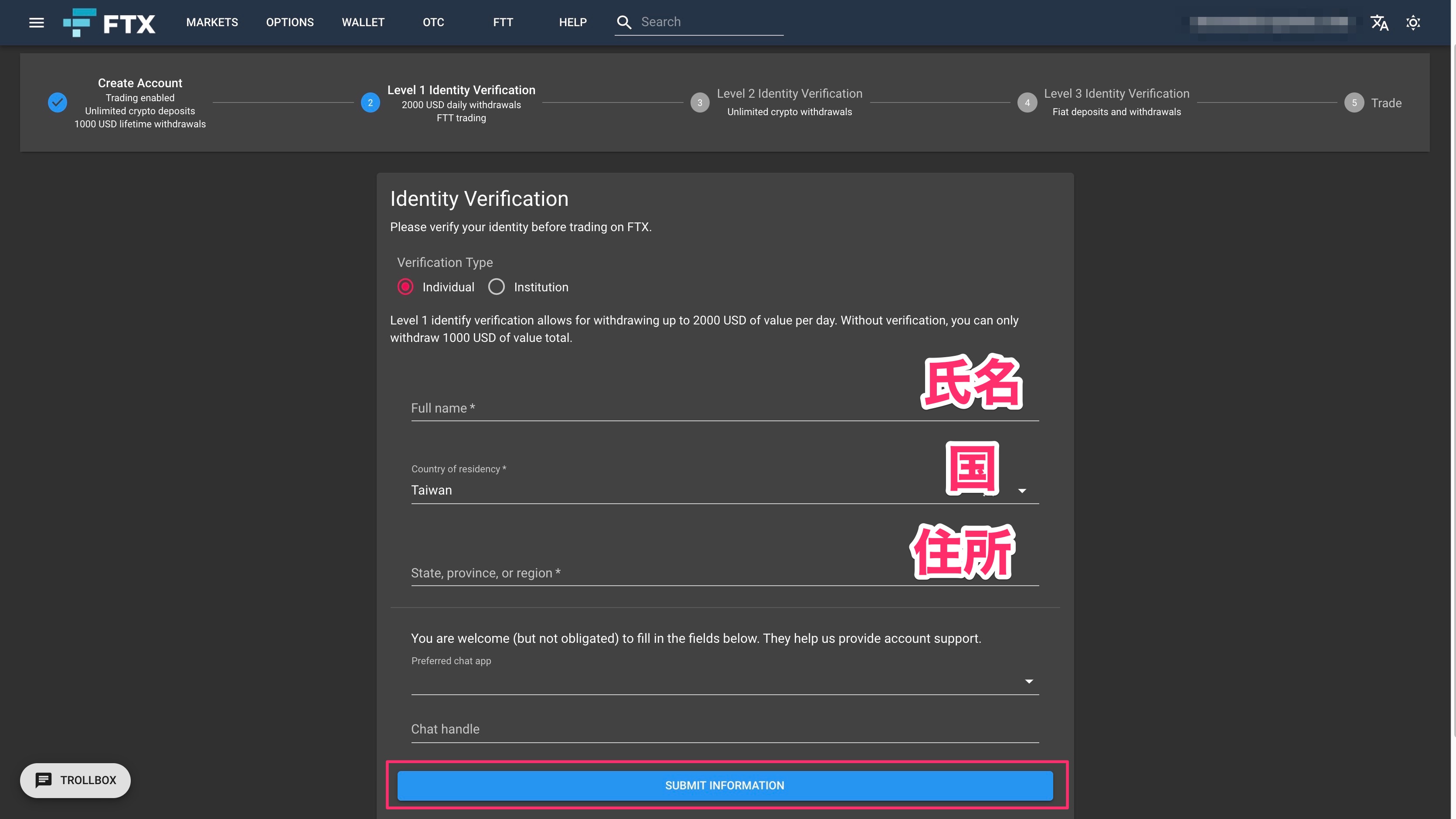
Task: Go to the Wallet menu item
Action: (363, 23)
